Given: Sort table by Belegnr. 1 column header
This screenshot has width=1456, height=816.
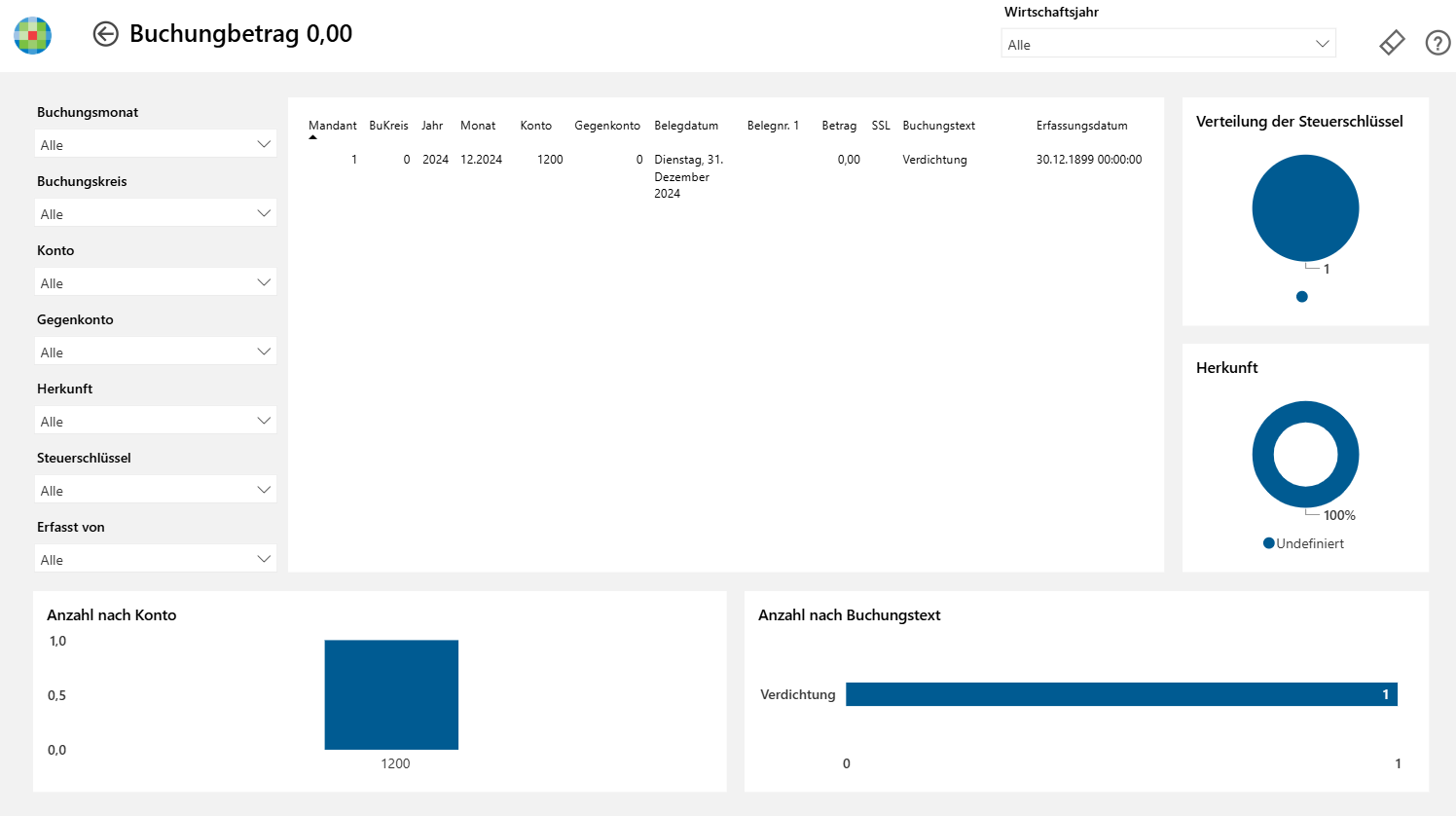Looking at the screenshot, I should (x=773, y=126).
